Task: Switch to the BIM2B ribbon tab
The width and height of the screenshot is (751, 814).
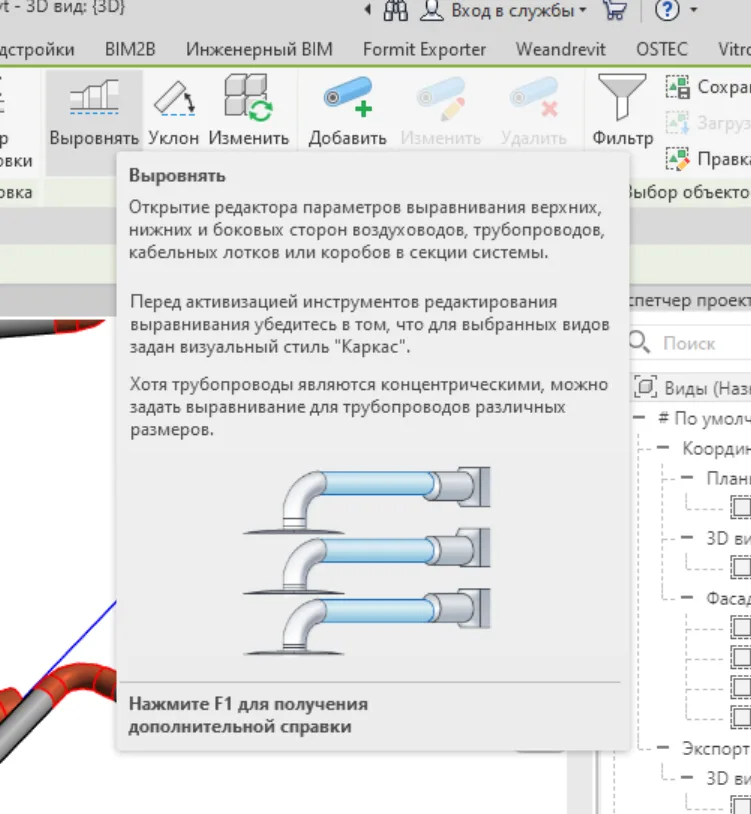Action: (130, 49)
